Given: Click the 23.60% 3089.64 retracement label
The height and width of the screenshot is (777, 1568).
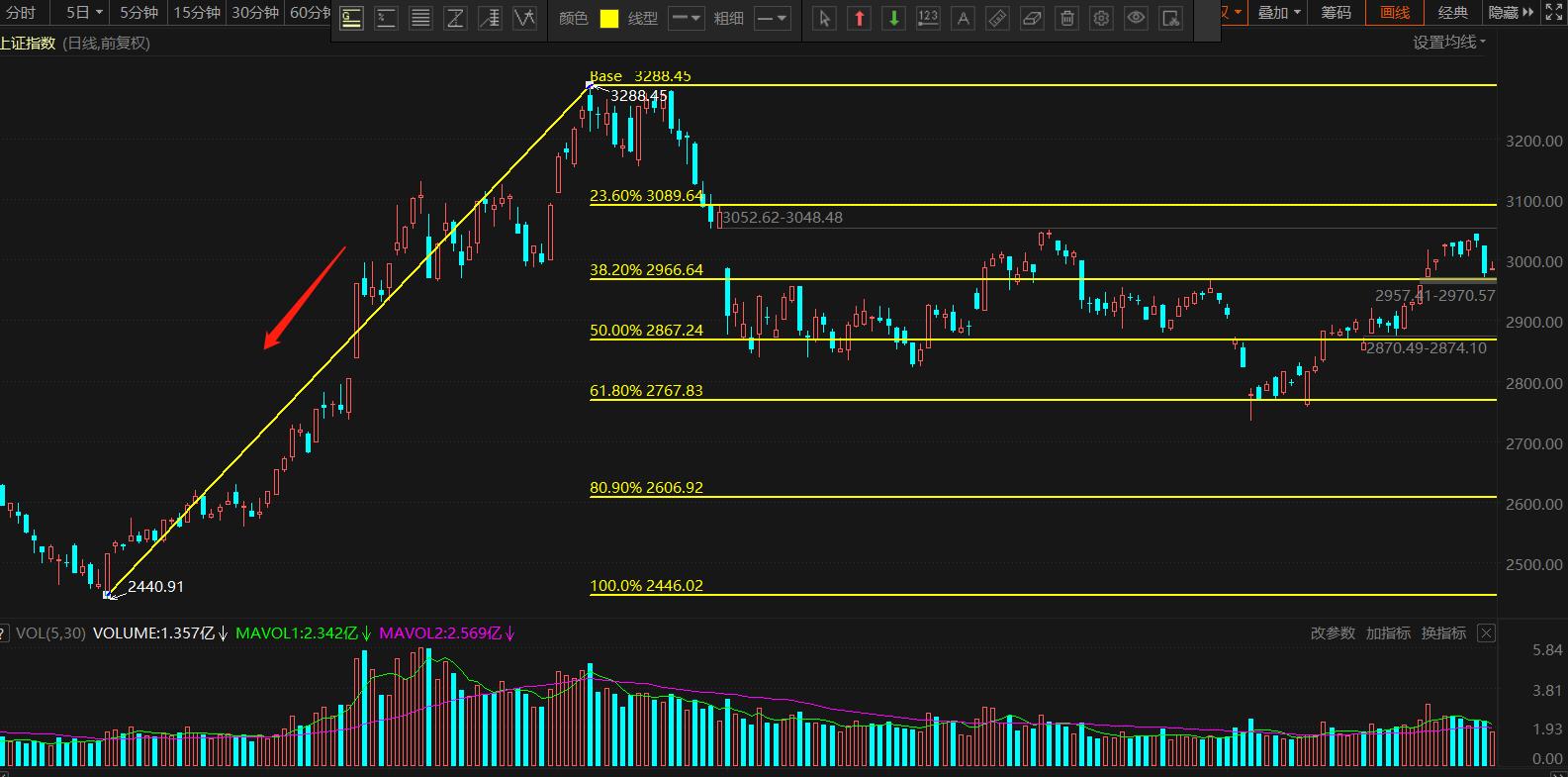Looking at the screenshot, I should [x=647, y=196].
